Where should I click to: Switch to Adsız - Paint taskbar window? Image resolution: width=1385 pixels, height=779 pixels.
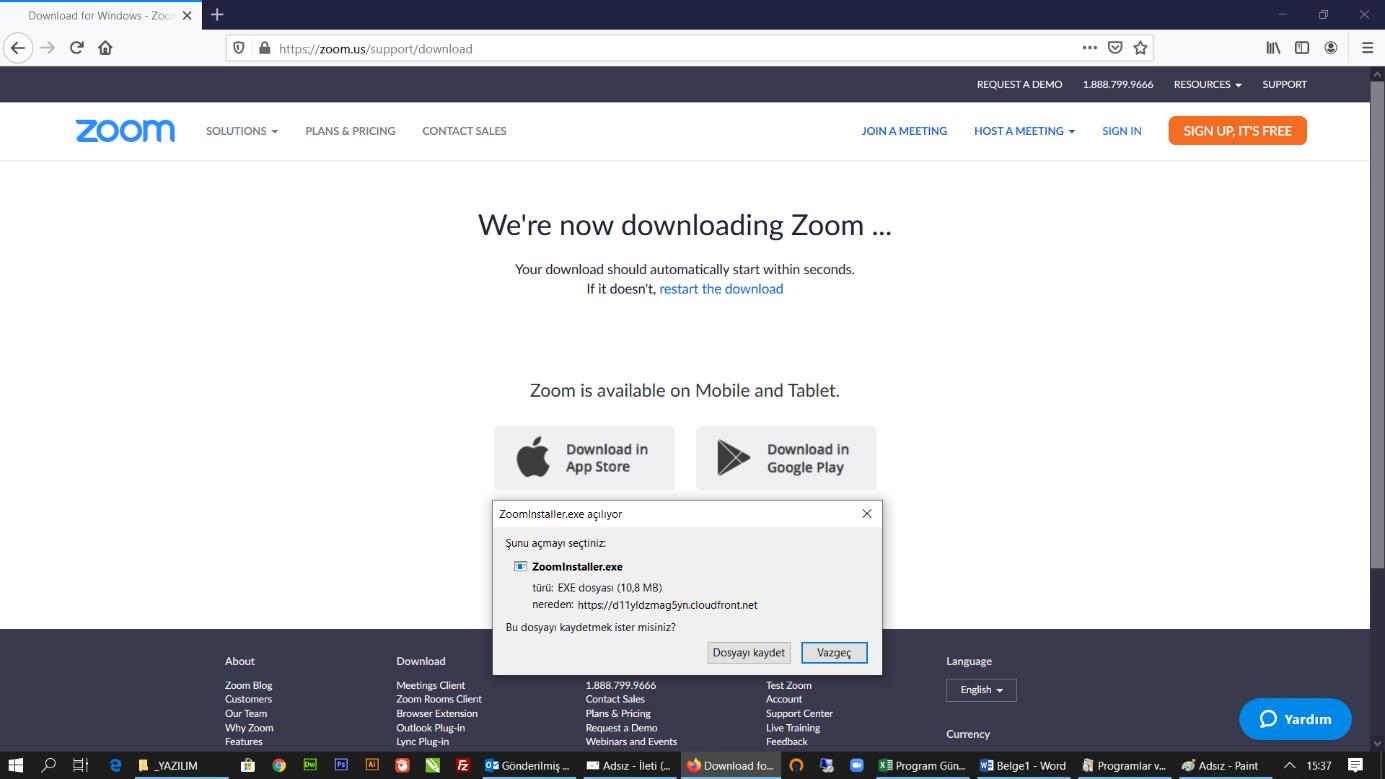1220,765
